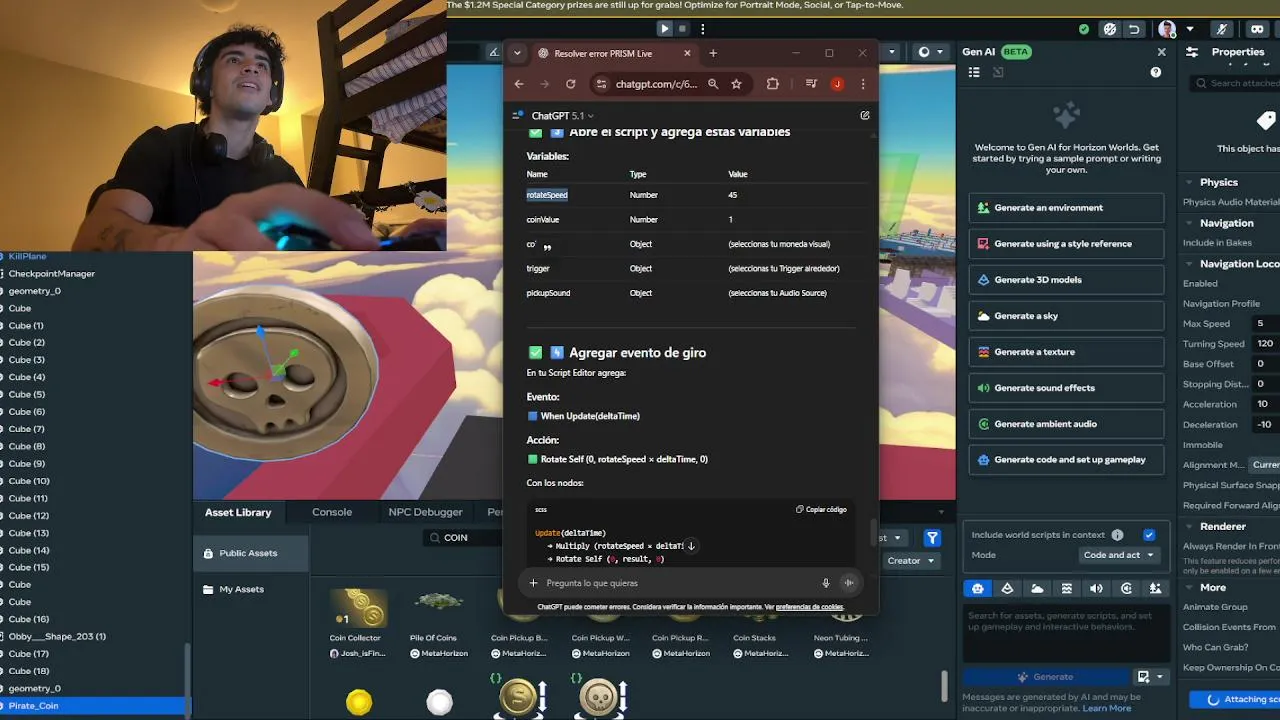Select the sky generation mode cloud icon
This screenshot has height=720, width=1280.
click(1037, 589)
